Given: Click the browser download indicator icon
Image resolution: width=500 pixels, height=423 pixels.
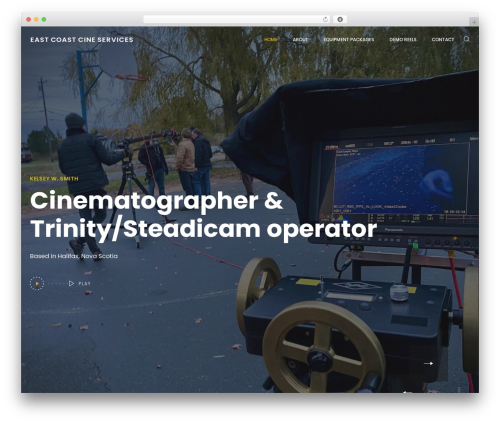Looking at the screenshot, I should click(340, 20).
